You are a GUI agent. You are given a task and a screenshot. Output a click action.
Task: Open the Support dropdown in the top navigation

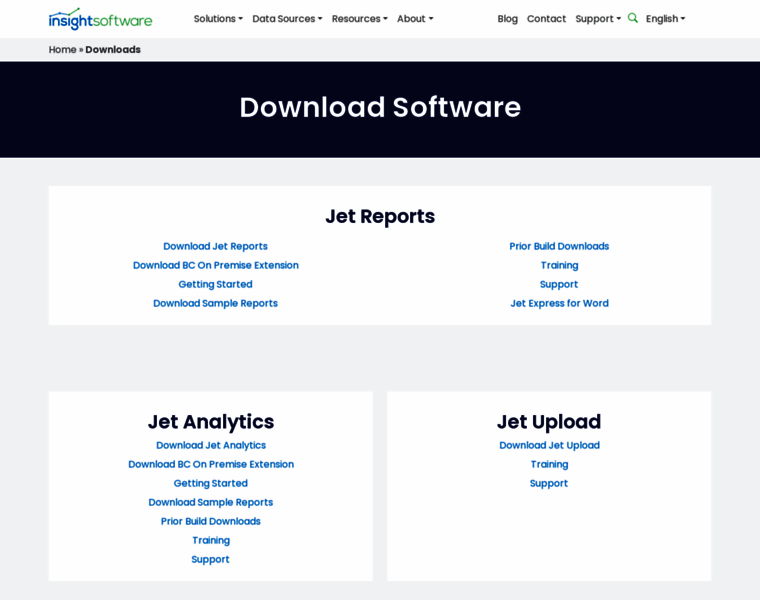click(x=598, y=18)
